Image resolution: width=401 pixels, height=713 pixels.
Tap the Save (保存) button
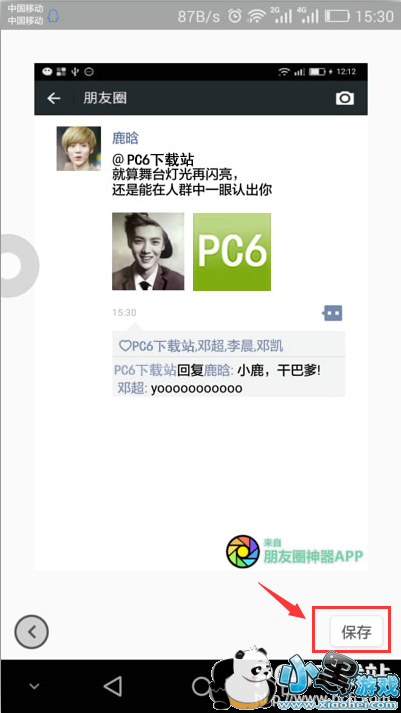(356, 632)
